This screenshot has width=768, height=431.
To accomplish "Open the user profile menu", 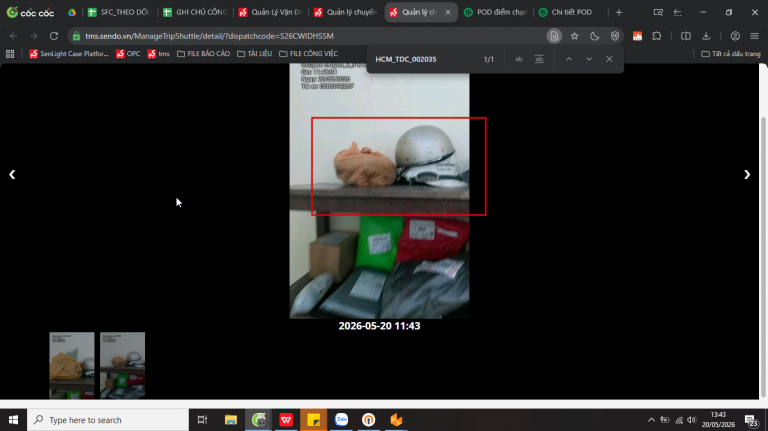I will click(735, 36).
